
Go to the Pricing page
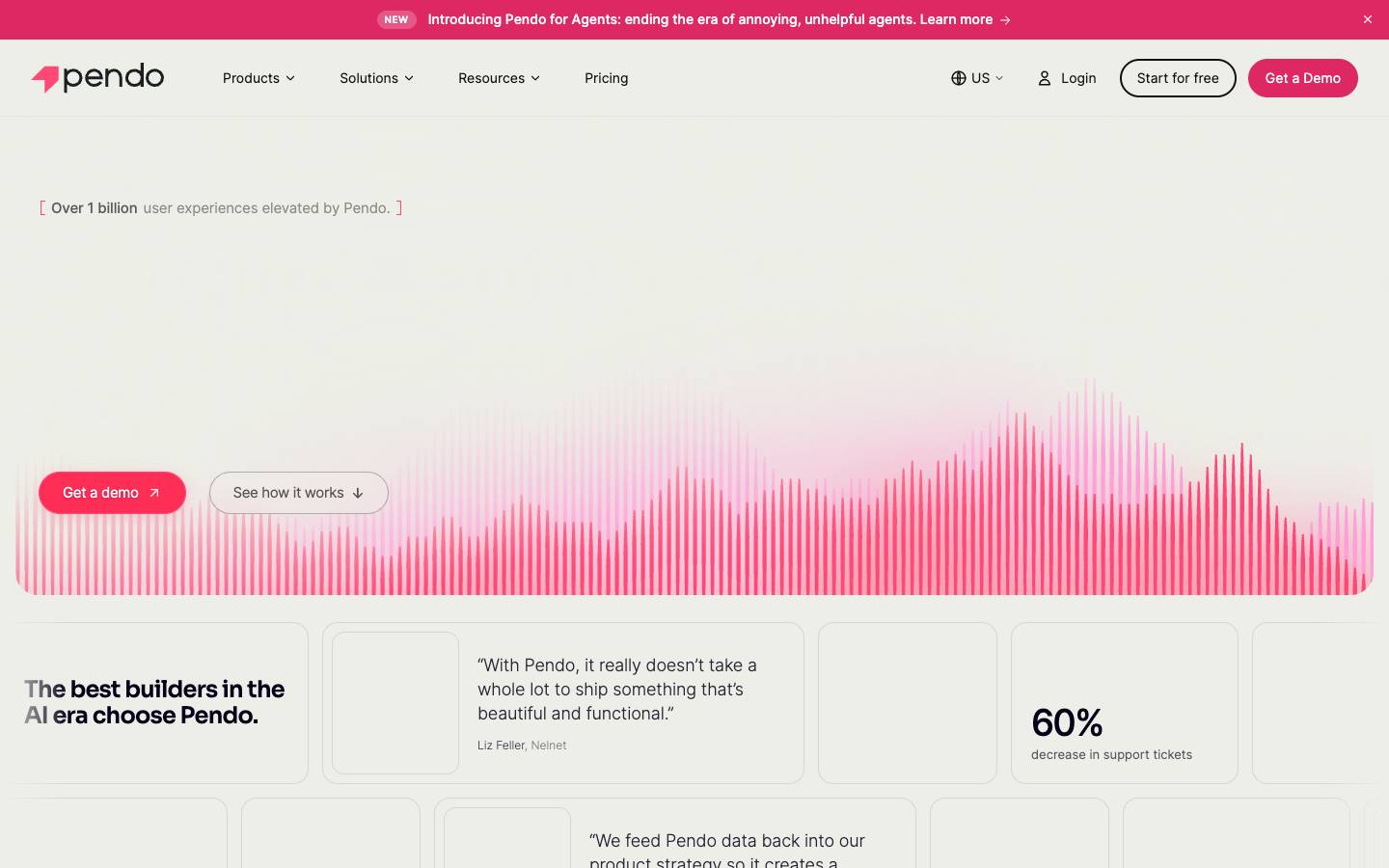(x=606, y=78)
